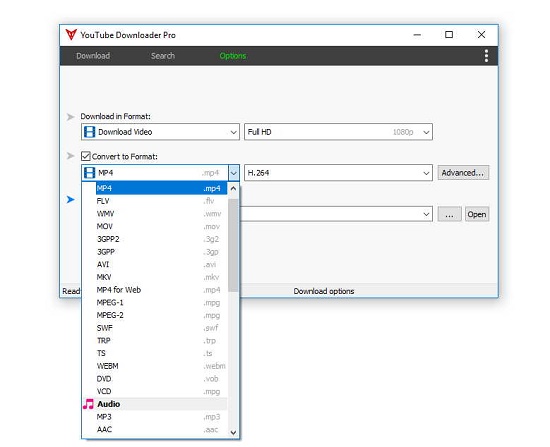
Task: Collapse the MP4 convert format dropdown
Action: [233, 173]
